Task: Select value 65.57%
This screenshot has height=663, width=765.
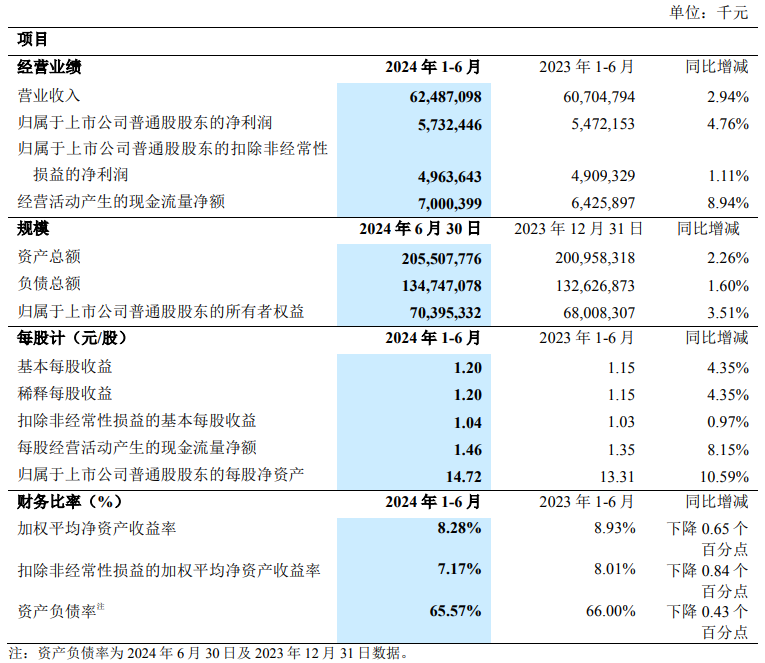Action: tap(455, 611)
